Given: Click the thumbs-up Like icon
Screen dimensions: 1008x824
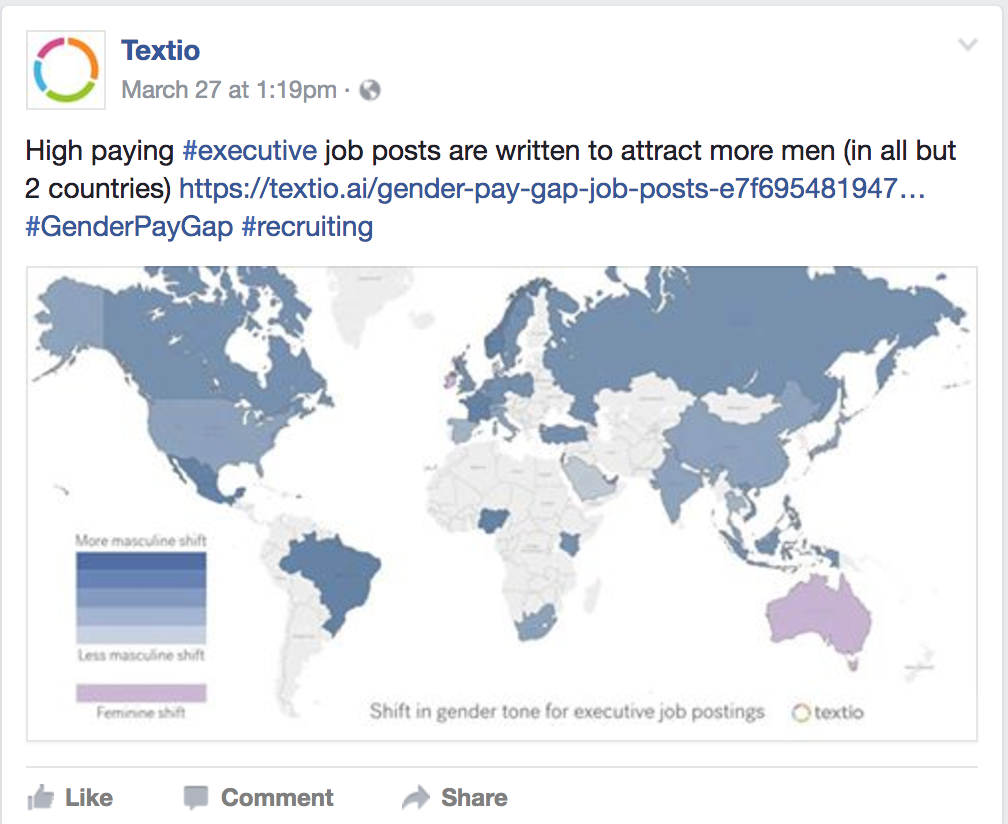Looking at the screenshot, I should tap(41, 797).
